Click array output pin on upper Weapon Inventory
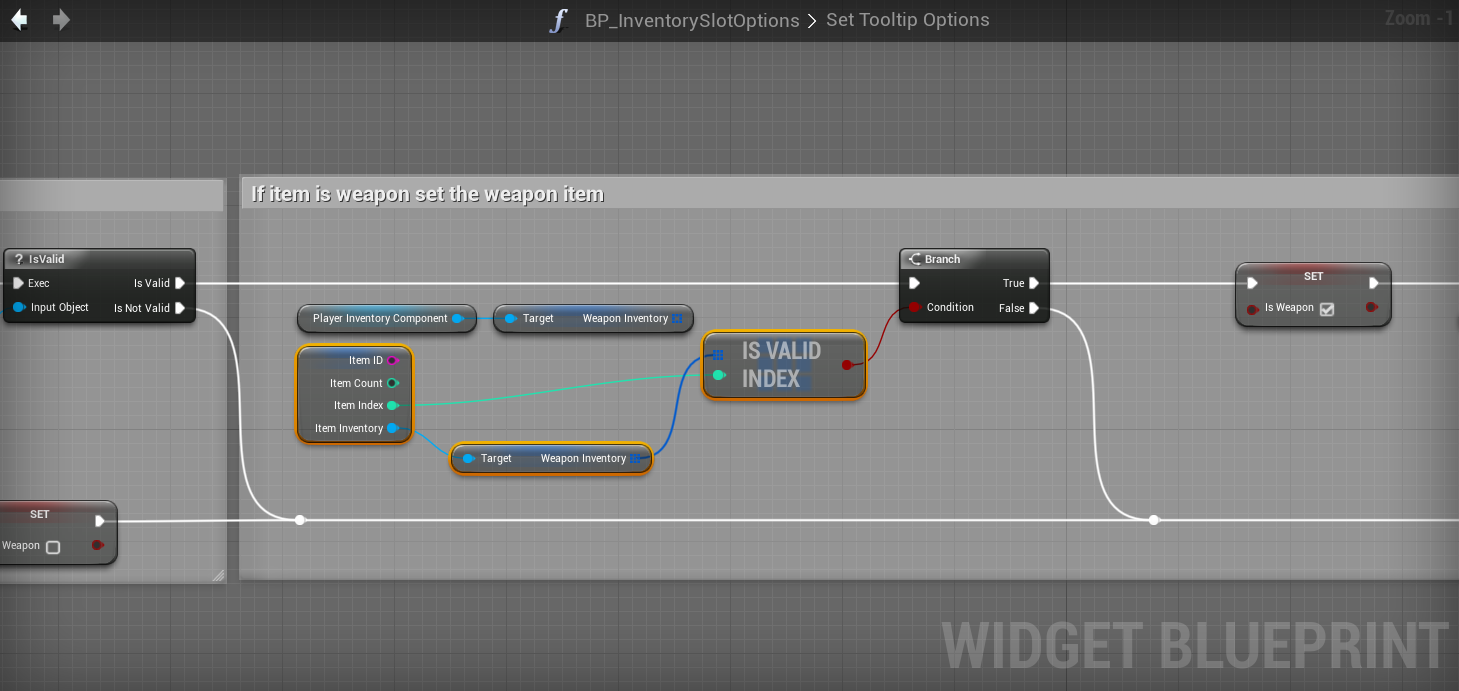 (x=677, y=318)
